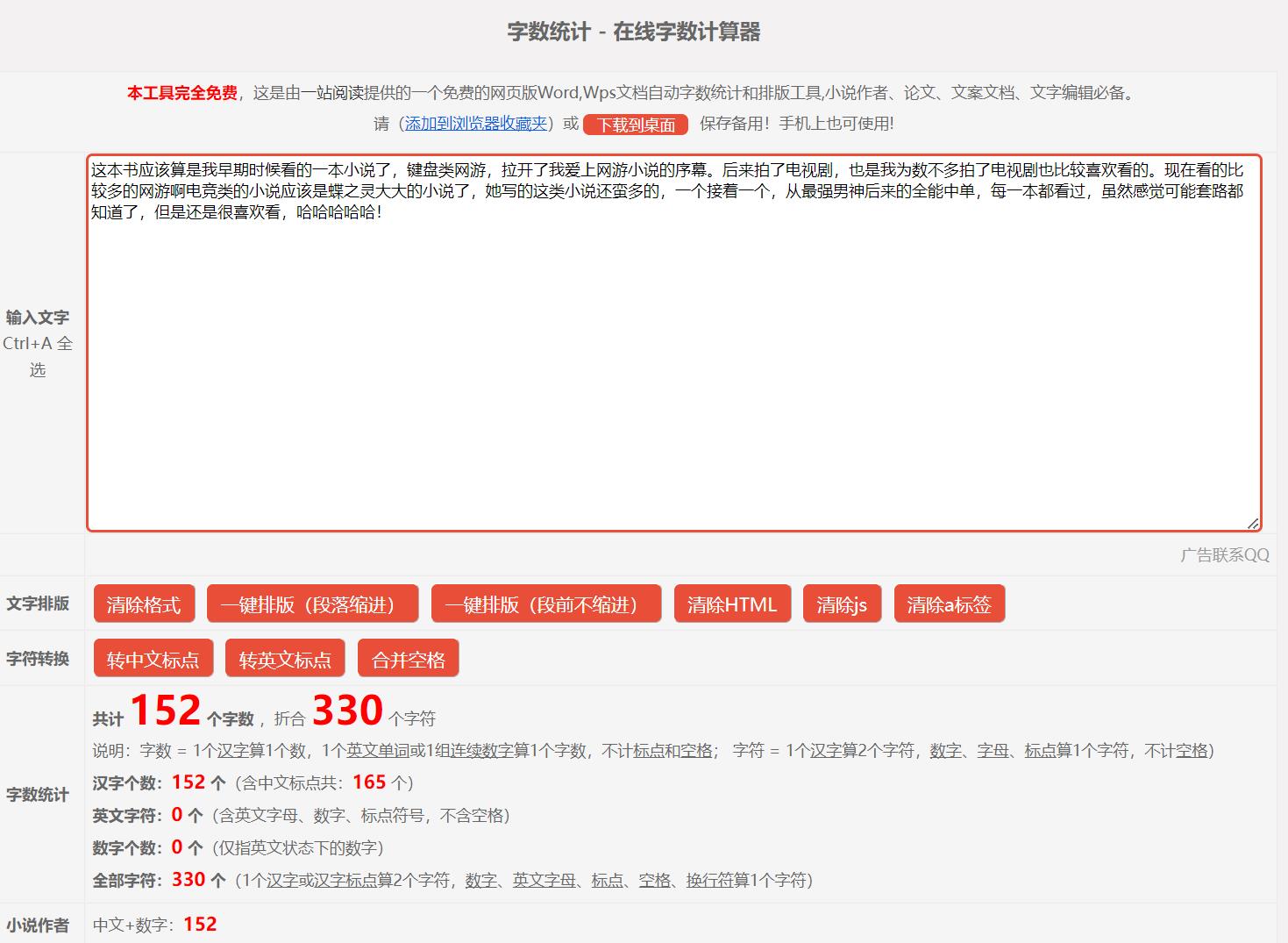The image size is (1288, 943).
Task: Click the underlined 英文单词 term
Action: point(378,751)
